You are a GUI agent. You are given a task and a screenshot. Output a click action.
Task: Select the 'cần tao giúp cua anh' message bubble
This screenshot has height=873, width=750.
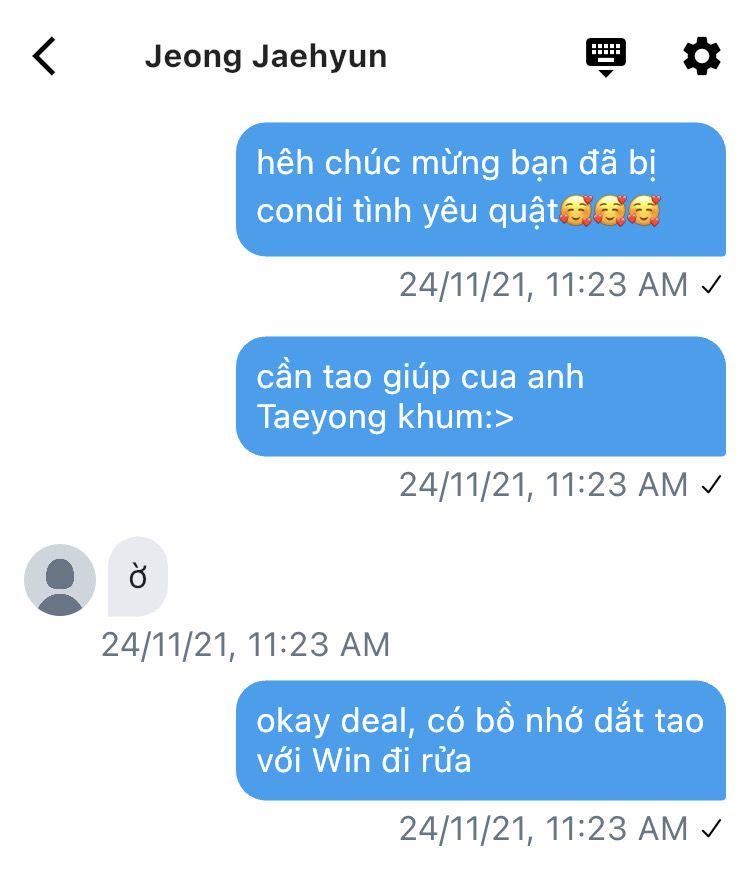(481, 396)
